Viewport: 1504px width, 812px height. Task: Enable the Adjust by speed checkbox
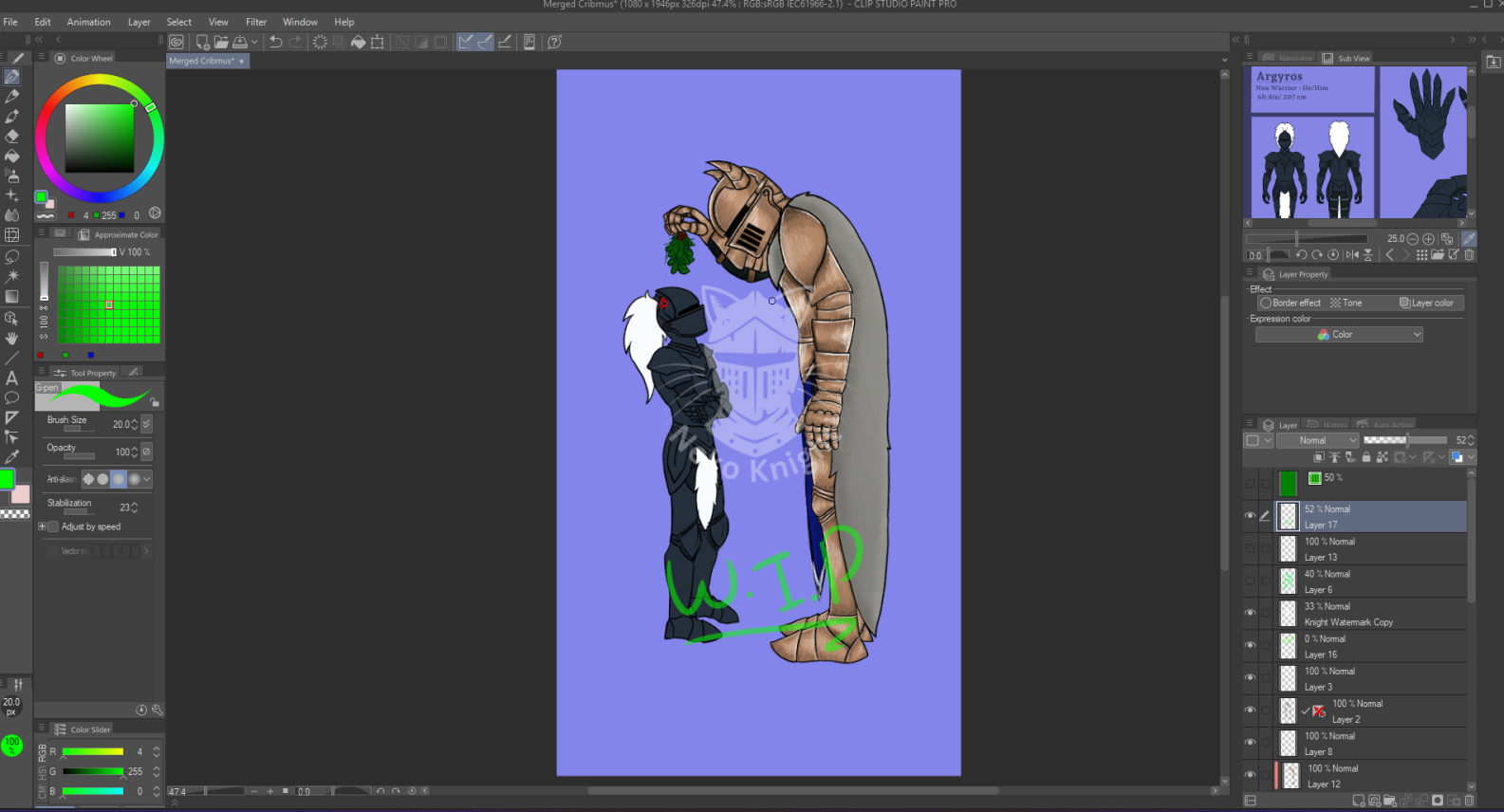[x=53, y=526]
